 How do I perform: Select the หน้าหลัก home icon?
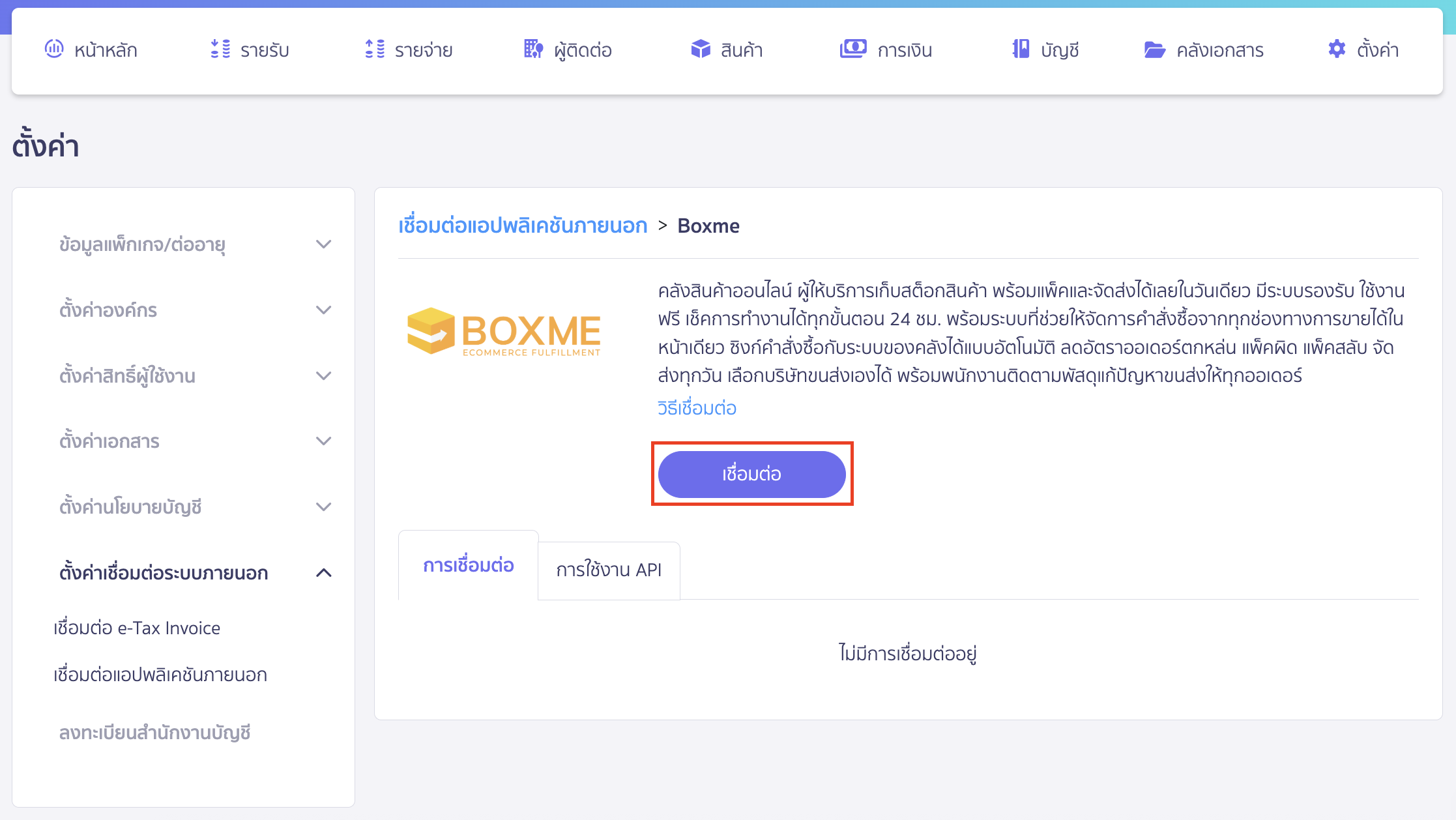click(x=55, y=49)
